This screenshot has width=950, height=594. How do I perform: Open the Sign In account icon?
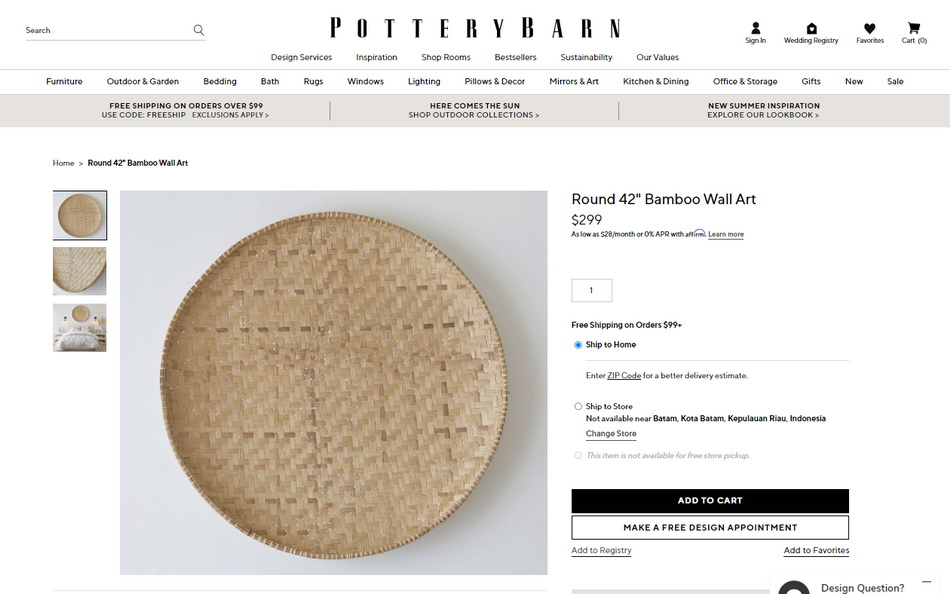click(x=755, y=29)
